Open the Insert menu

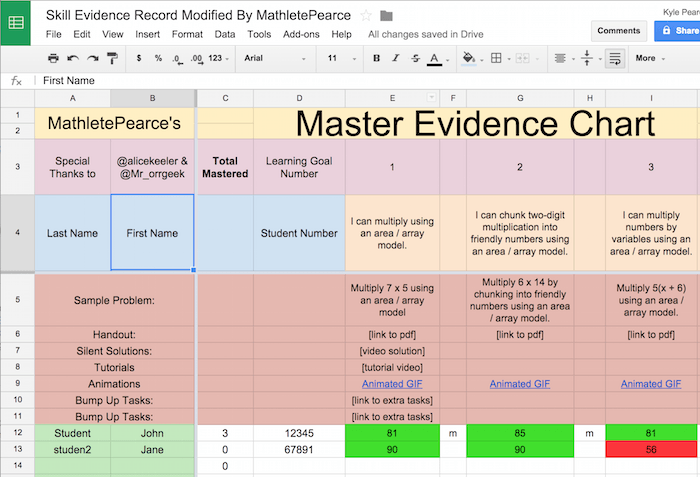tap(150, 34)
